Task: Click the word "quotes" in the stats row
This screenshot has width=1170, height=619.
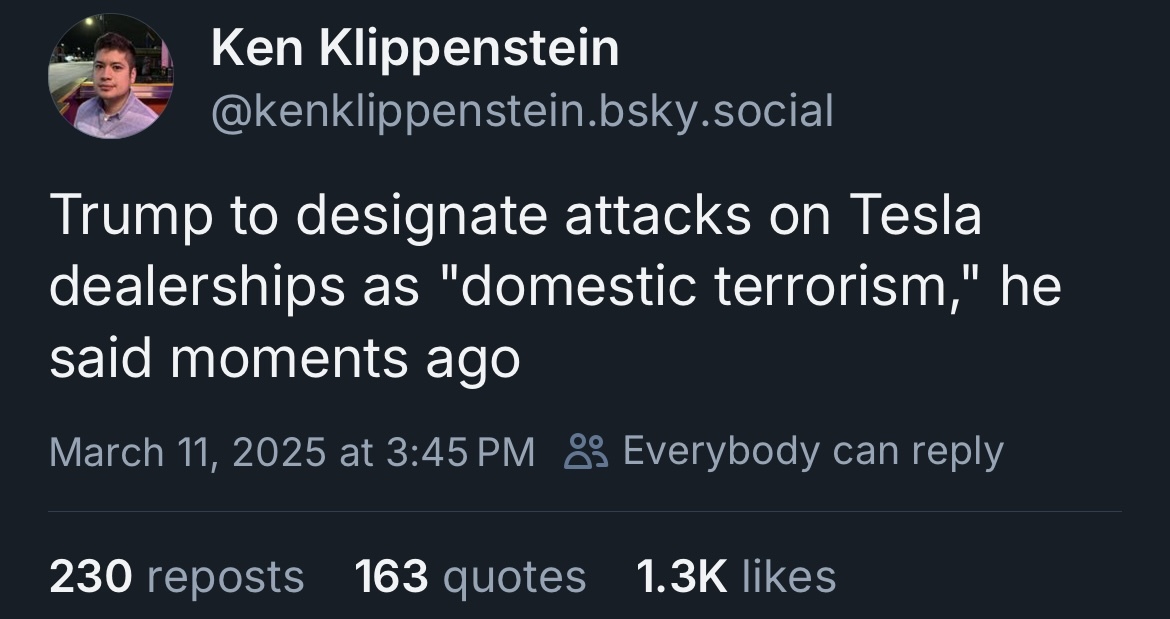Action: point(514,576)
